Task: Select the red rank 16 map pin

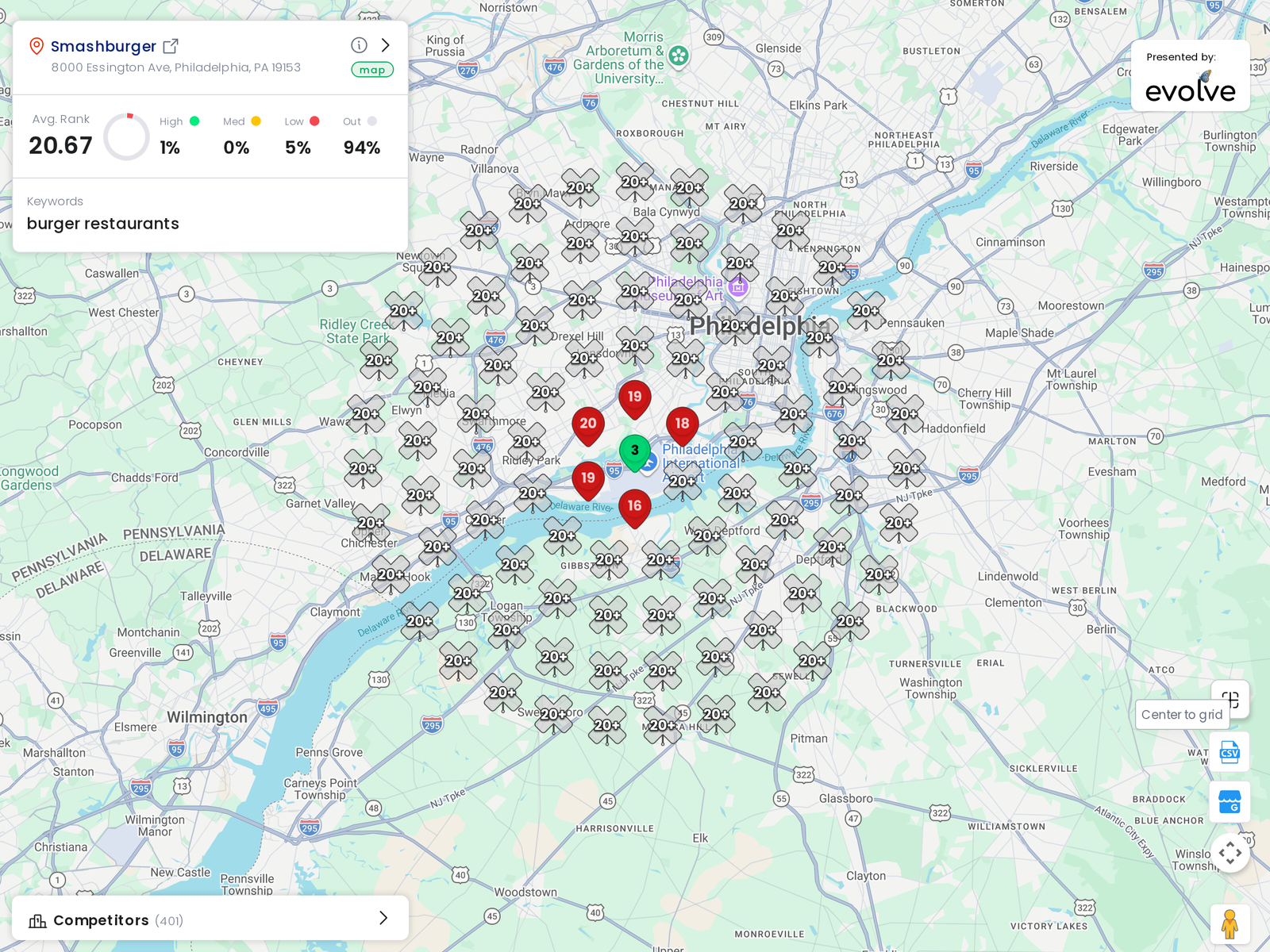Action: [x=634, y=509]
